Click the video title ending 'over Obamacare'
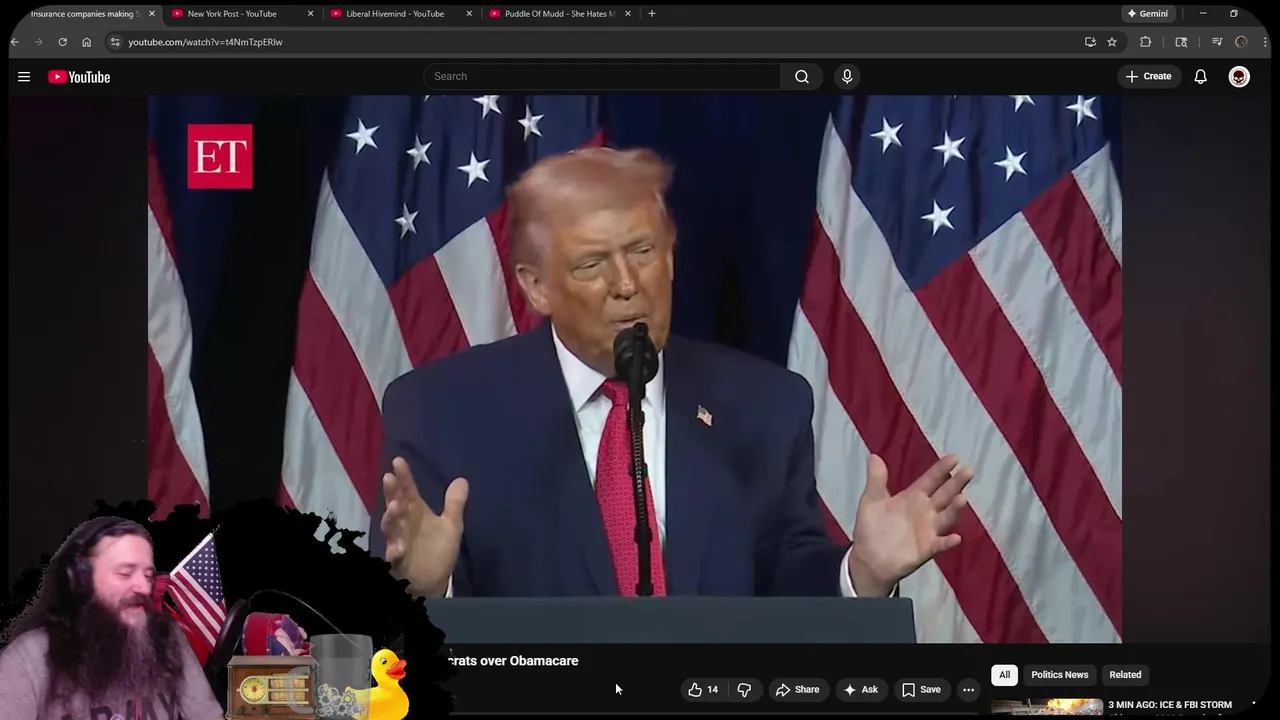This screenshot has height=720, width=1280. click(513, 661)
